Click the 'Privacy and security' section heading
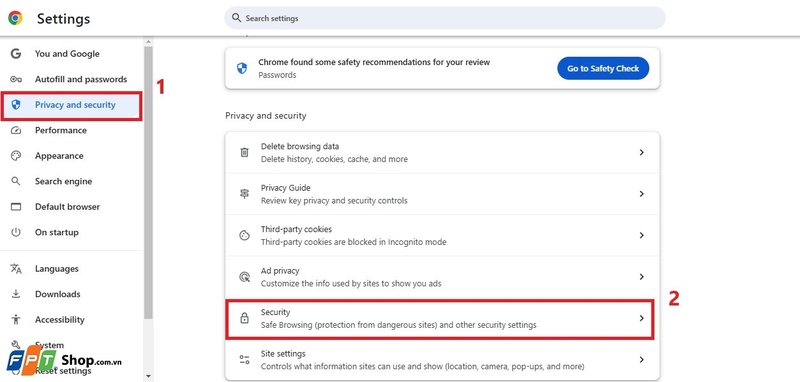This screenshot has height=382, width=800. click(266, 116)
